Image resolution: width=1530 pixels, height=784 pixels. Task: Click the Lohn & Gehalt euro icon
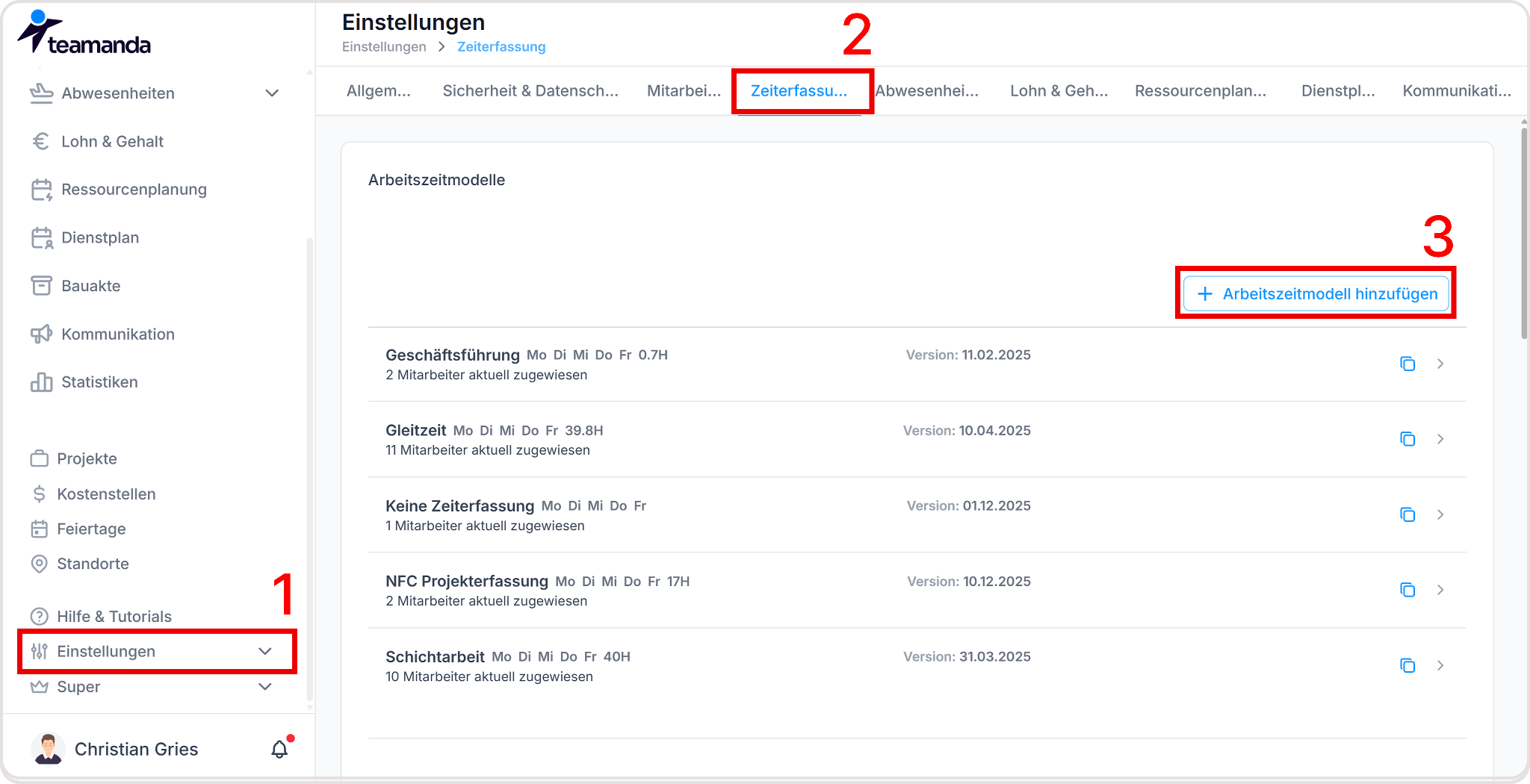coord(41,141)
